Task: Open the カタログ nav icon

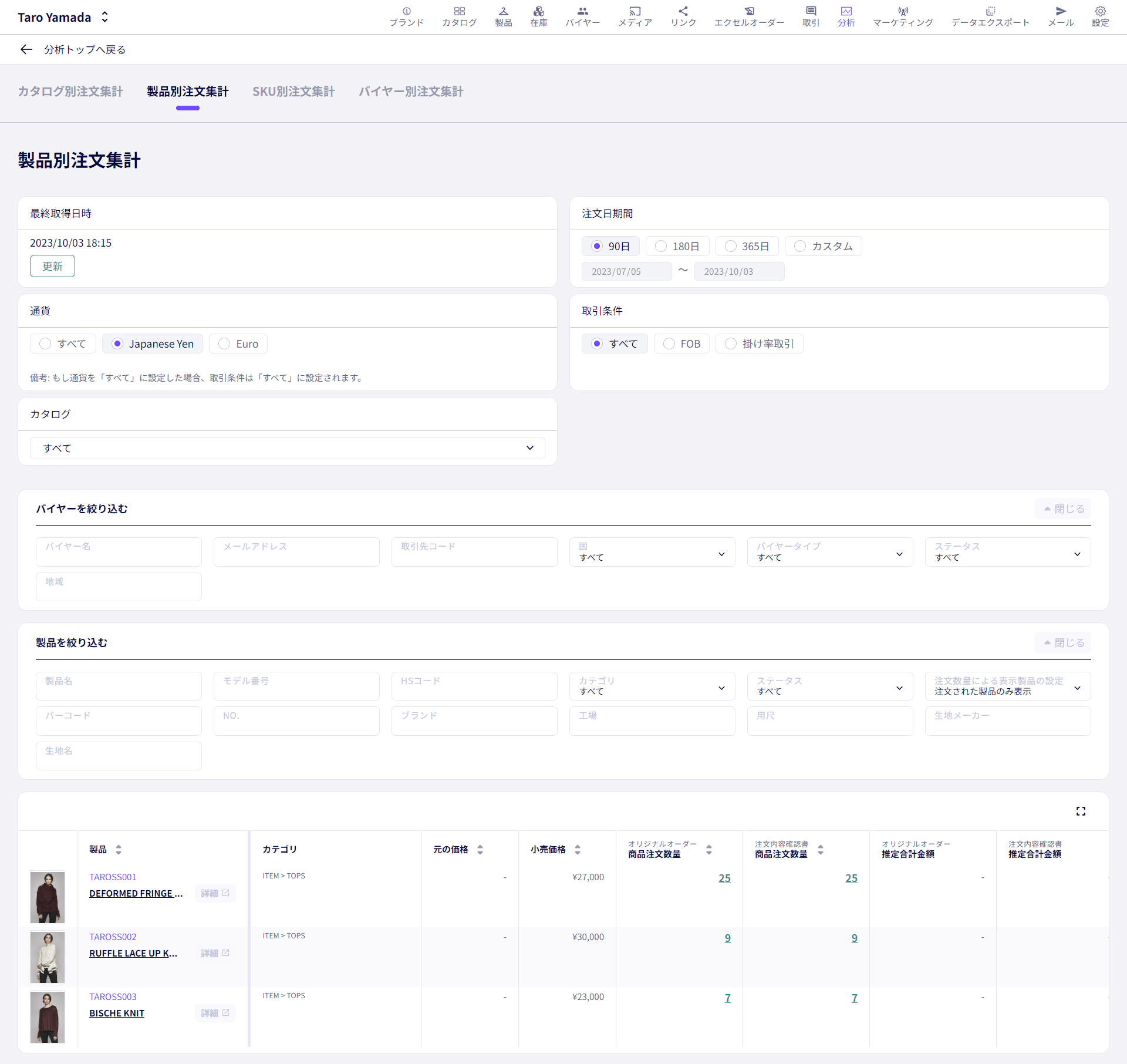Action: pos(459,16)
